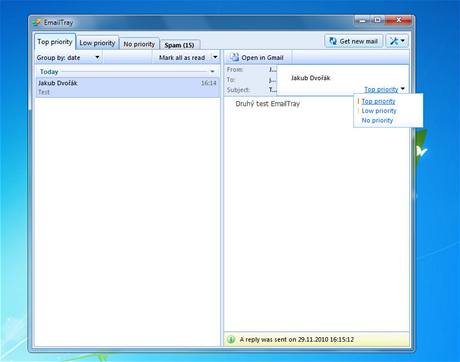Click the EmailTray logo in the title bar

click(x=37, y=23)
